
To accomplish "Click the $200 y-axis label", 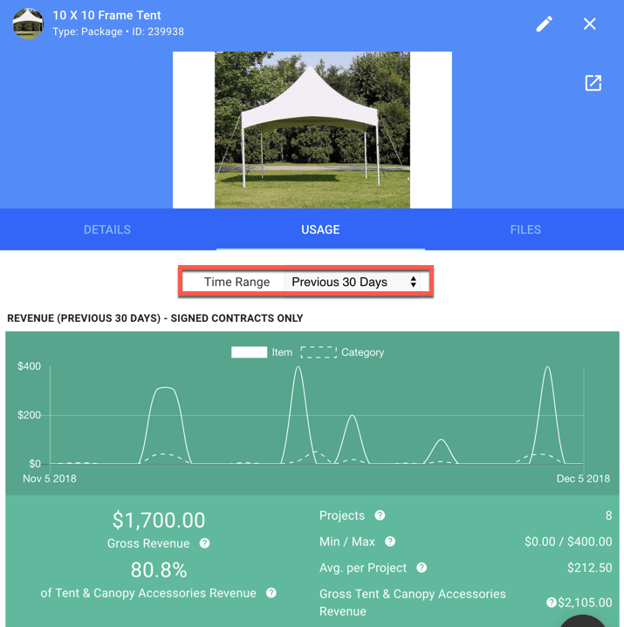I will coord(29,415).
